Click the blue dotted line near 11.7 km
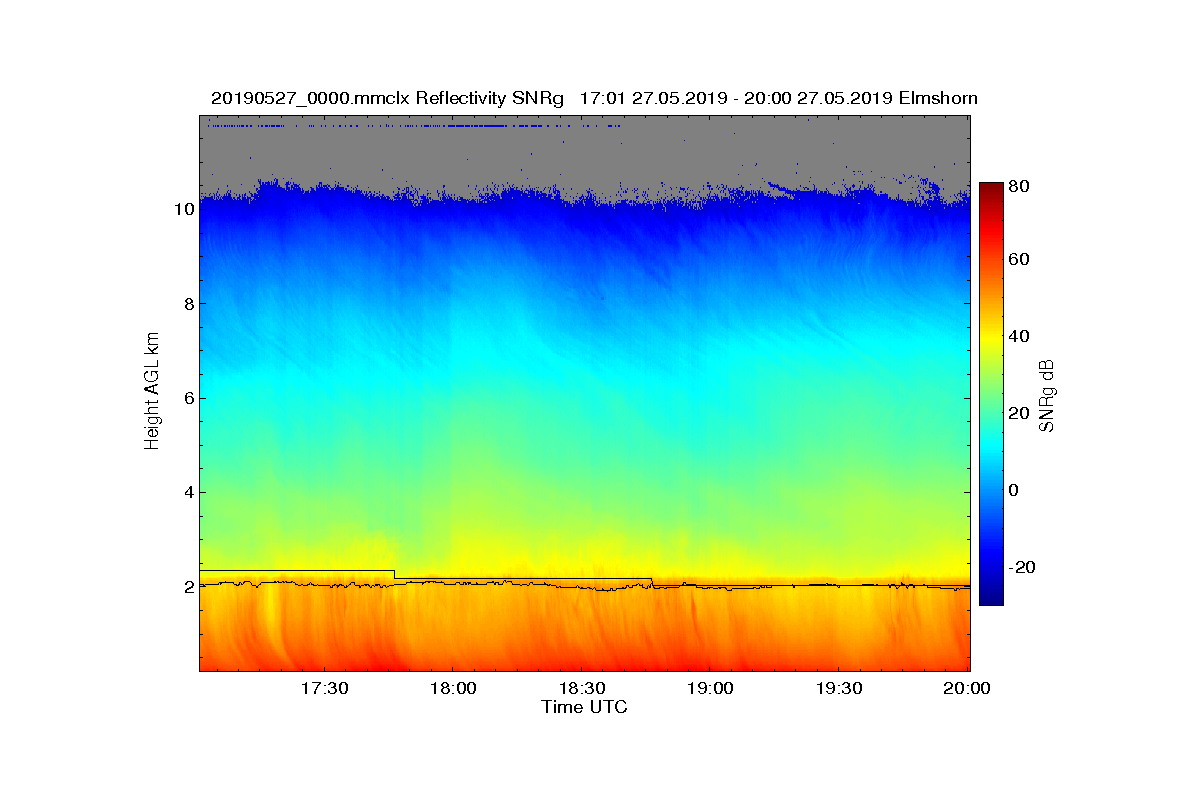Screen dimensions: 1200x800 coord(414,126)
